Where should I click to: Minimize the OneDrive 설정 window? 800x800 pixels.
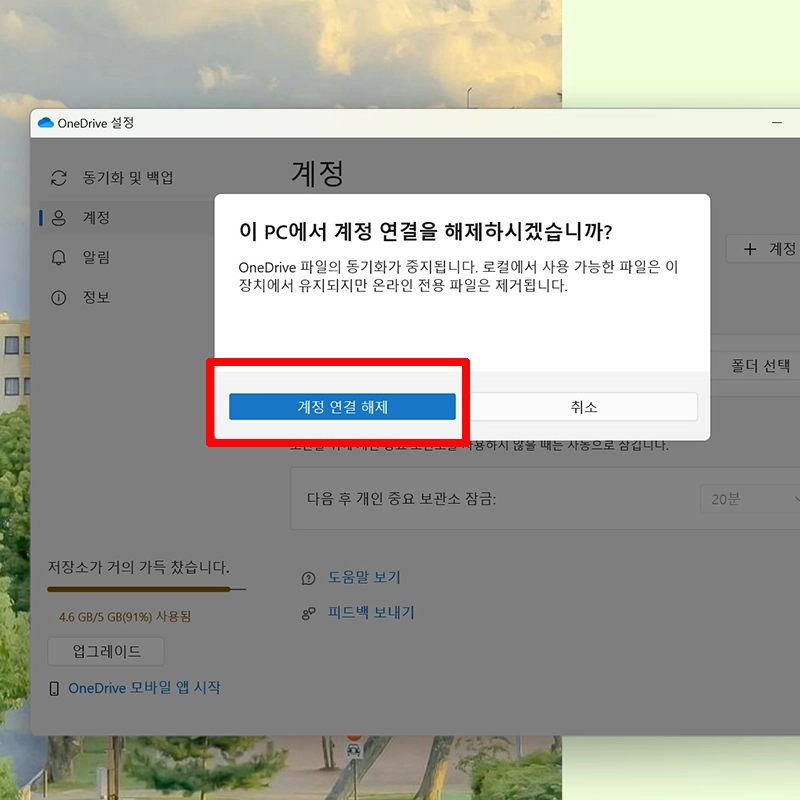pos(777,123)
